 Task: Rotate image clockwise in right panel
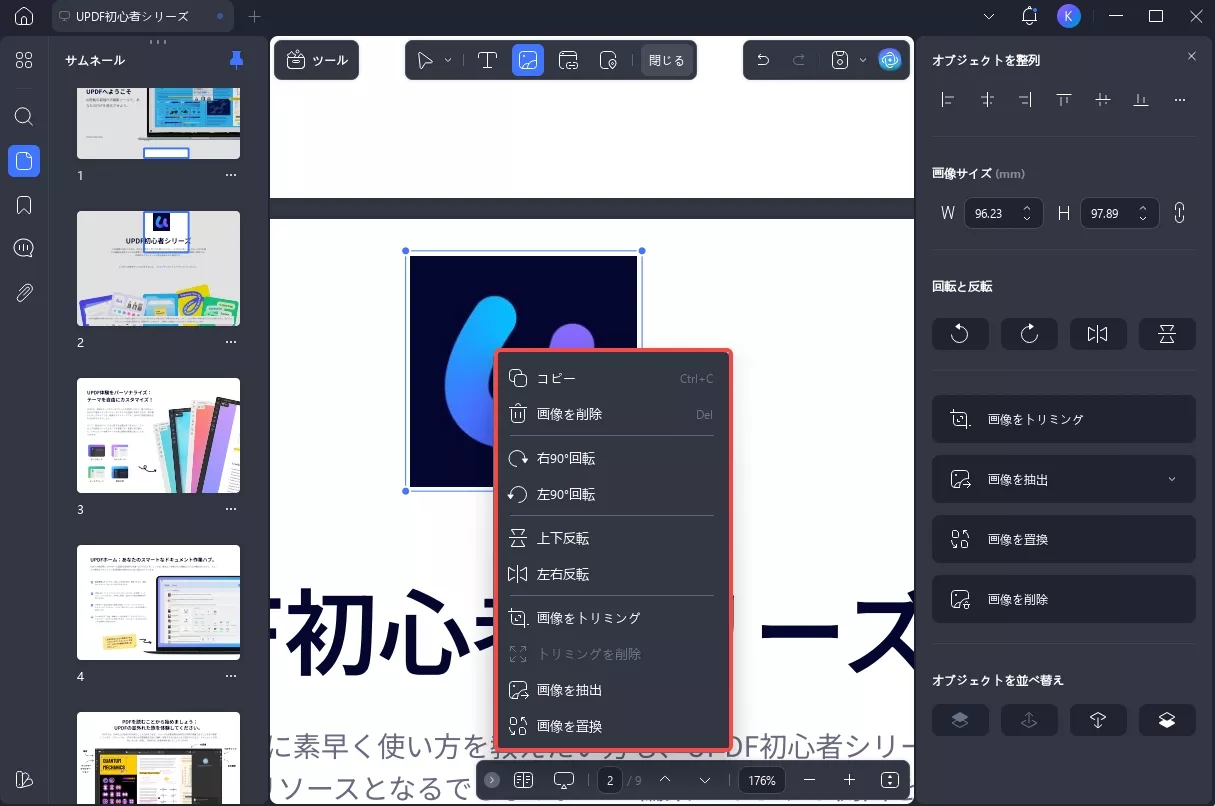tap(1029, 334)
